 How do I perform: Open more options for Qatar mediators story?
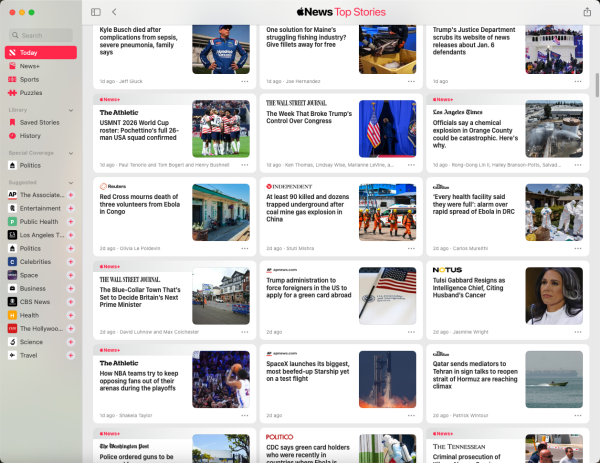tap(578, 416)
